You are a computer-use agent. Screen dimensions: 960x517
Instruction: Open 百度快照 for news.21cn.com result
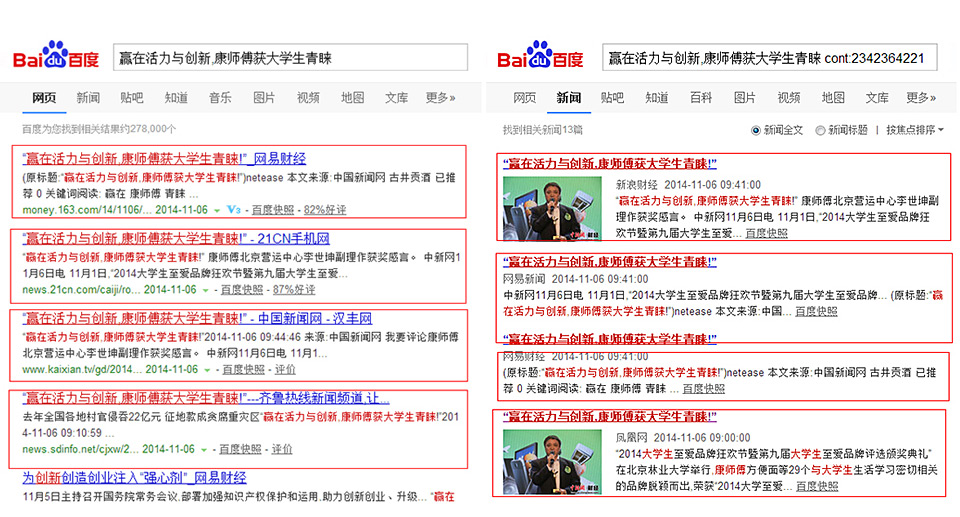(242, 290)
